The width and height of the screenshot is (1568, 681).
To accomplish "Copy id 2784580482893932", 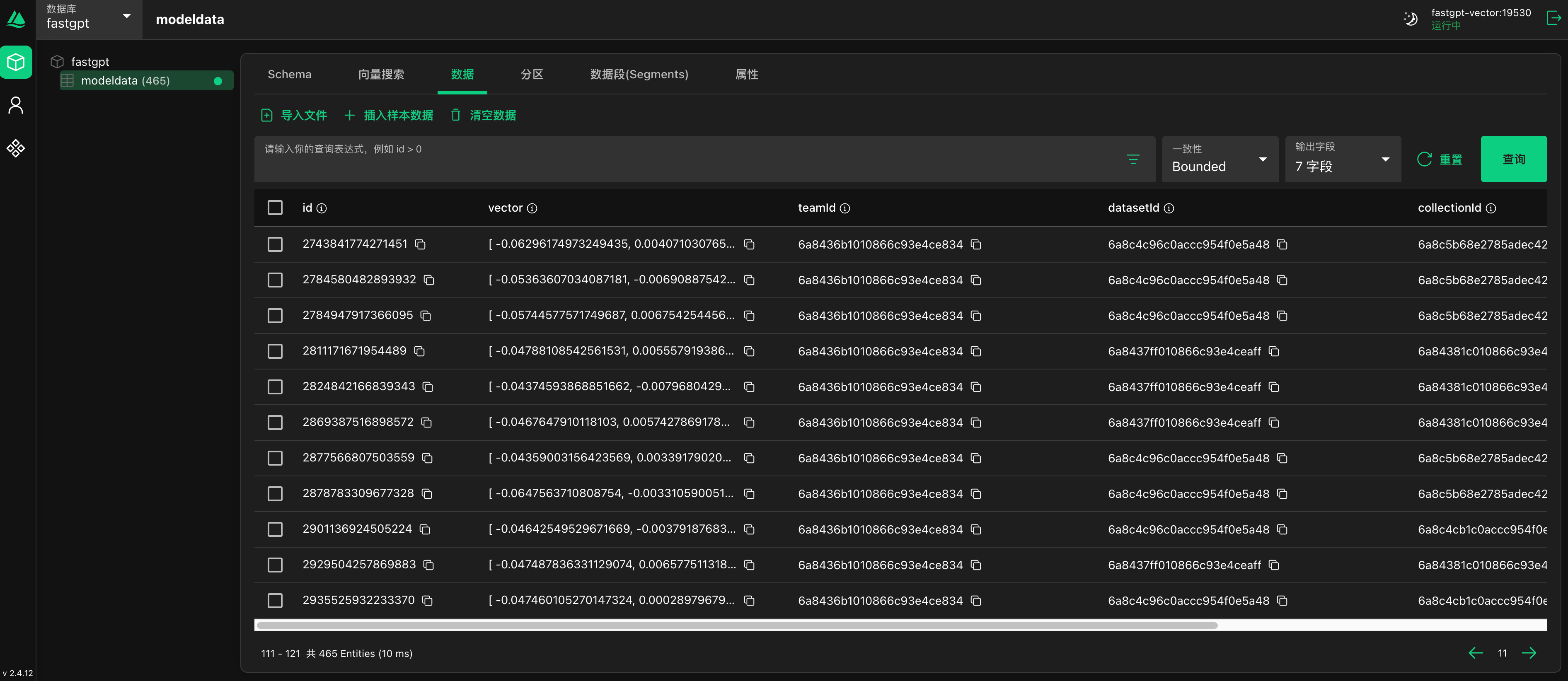I will coord(428,280).
